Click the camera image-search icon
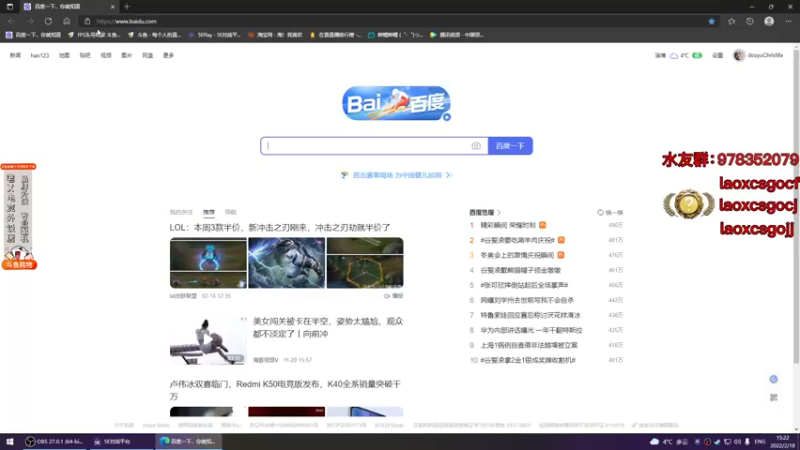The height and width of the screenshot is (450, 800). click(476, 146)
